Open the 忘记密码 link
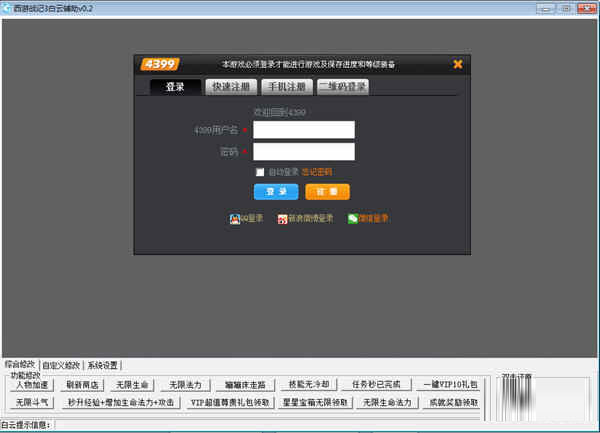This screenshot has width=600, height=433. click(317, 172)
